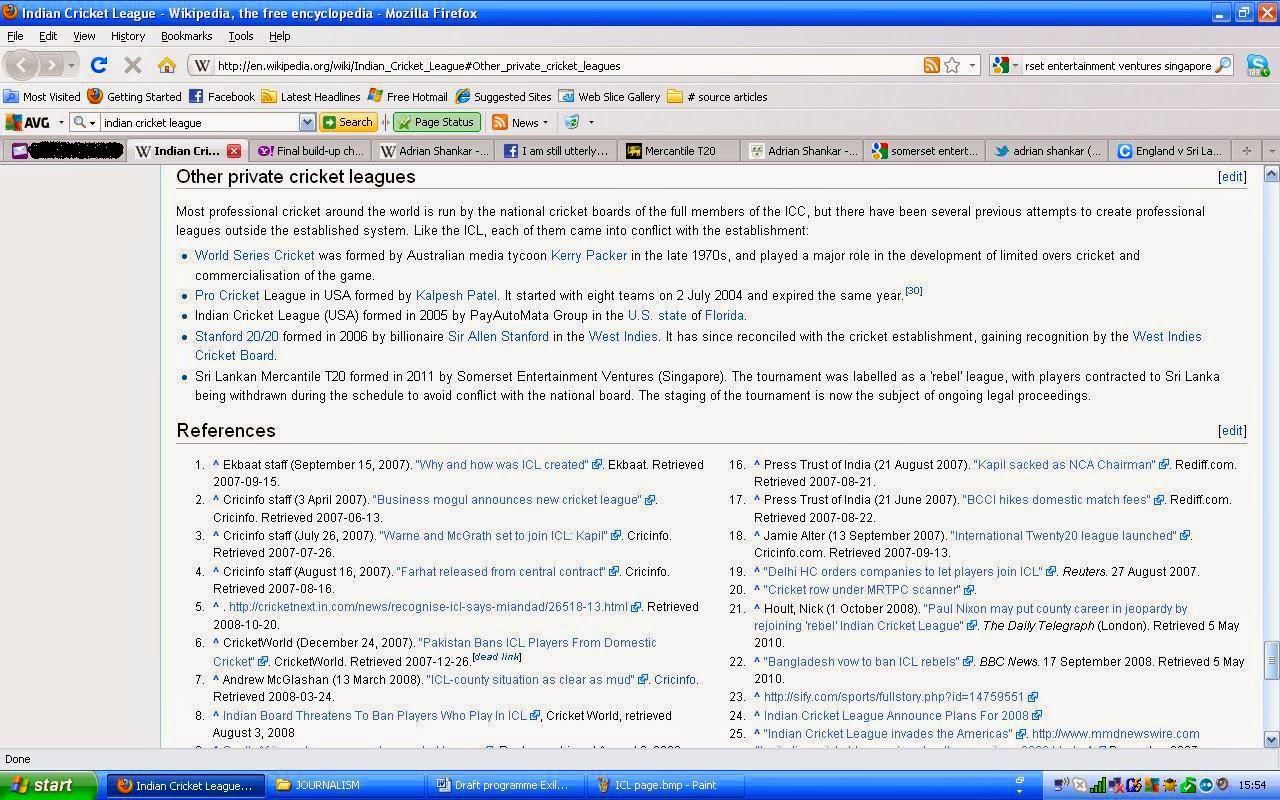Switch to the 'I am still utterly' Facebook tab
This screenshot has height=800, width=1280.
pos(556,151)
